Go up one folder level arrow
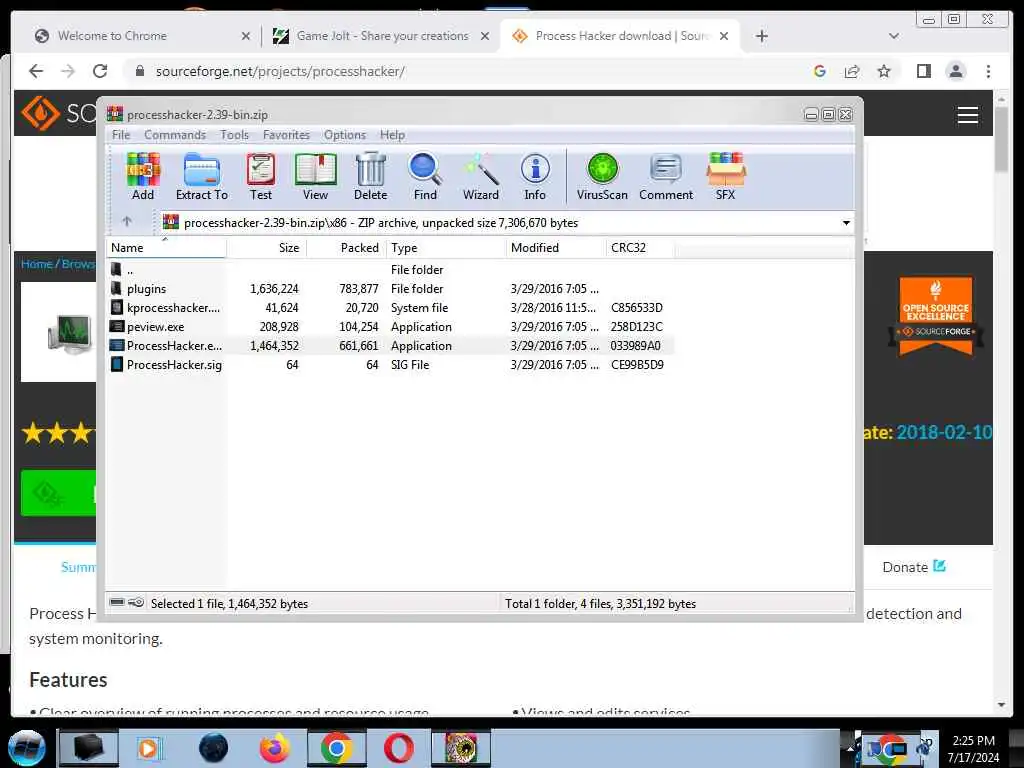The width and height of the screenshot is (1024, 768). [127, 221]
